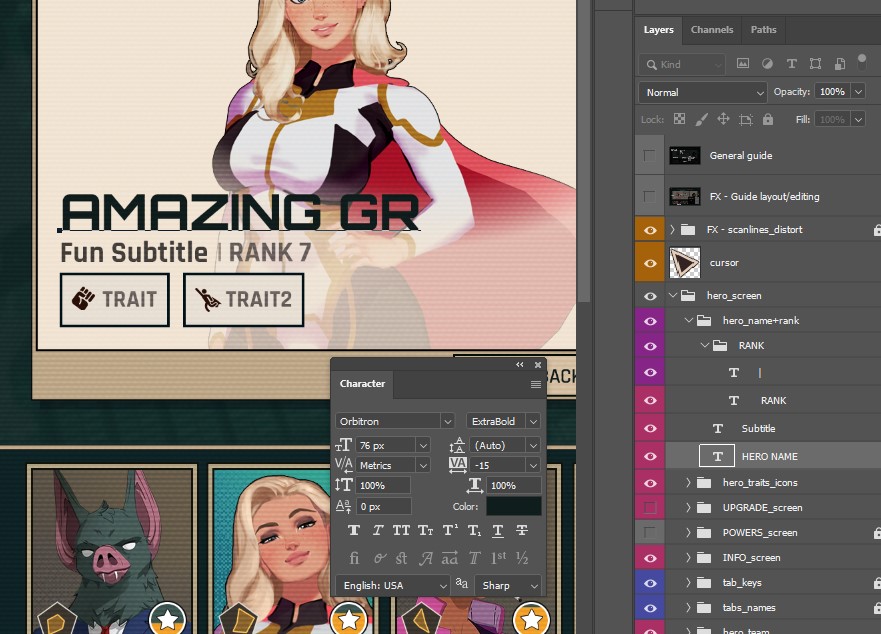881x634 pixels.
Task: Open Orbitron font family dropdown
Action: (x=447, y=421)
